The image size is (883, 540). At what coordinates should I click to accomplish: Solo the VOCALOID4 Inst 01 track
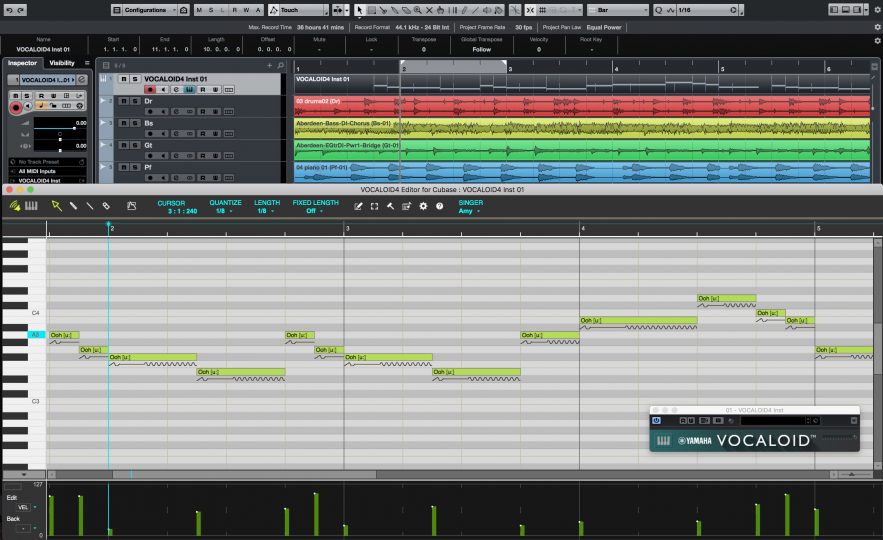point(135,79)
